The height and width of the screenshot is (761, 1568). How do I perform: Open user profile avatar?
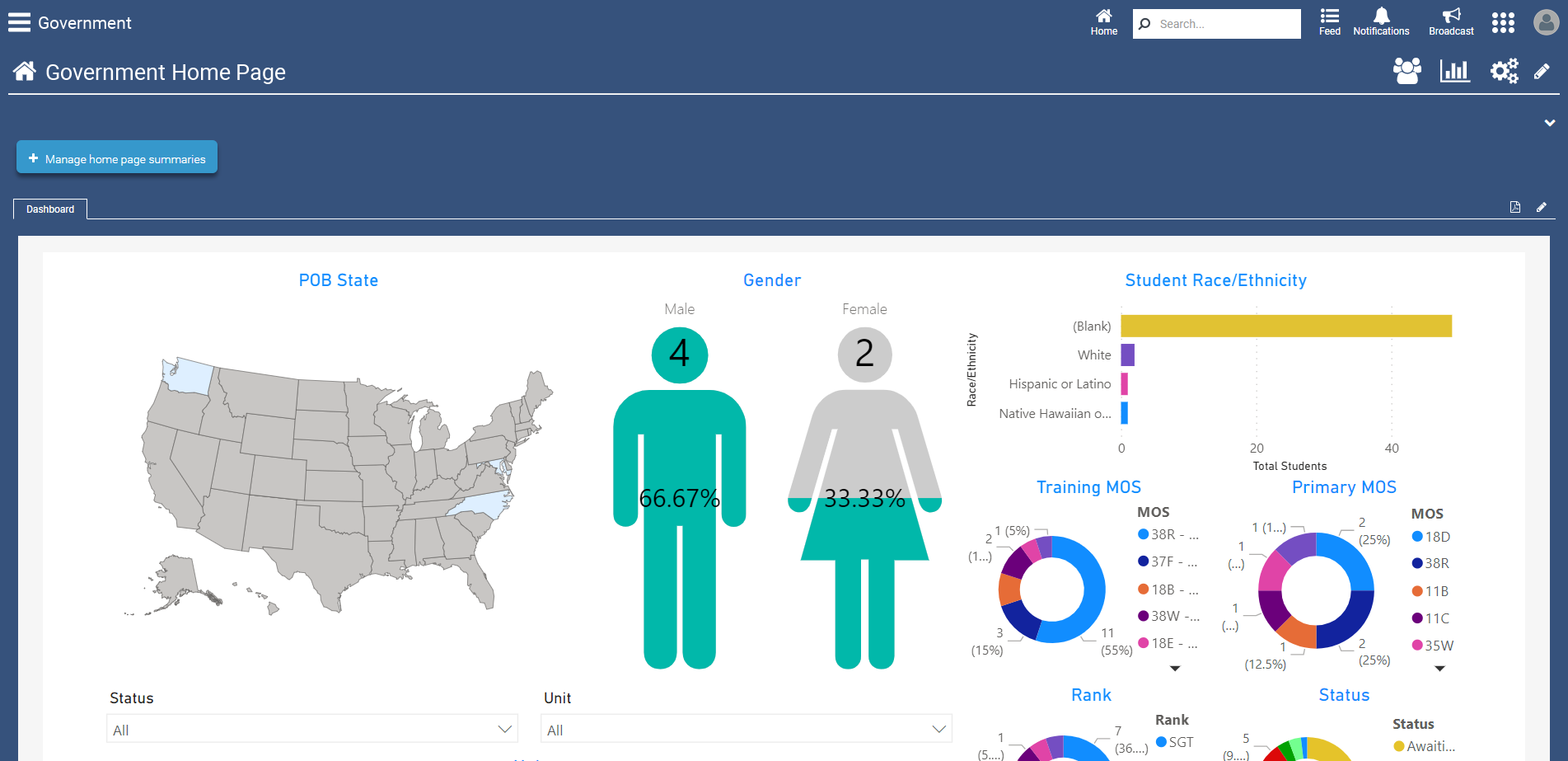coord(1546,22)
